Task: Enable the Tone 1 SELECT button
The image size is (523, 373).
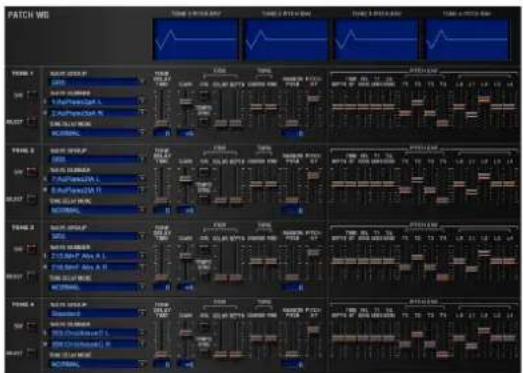Action: [x=32, y=122]
